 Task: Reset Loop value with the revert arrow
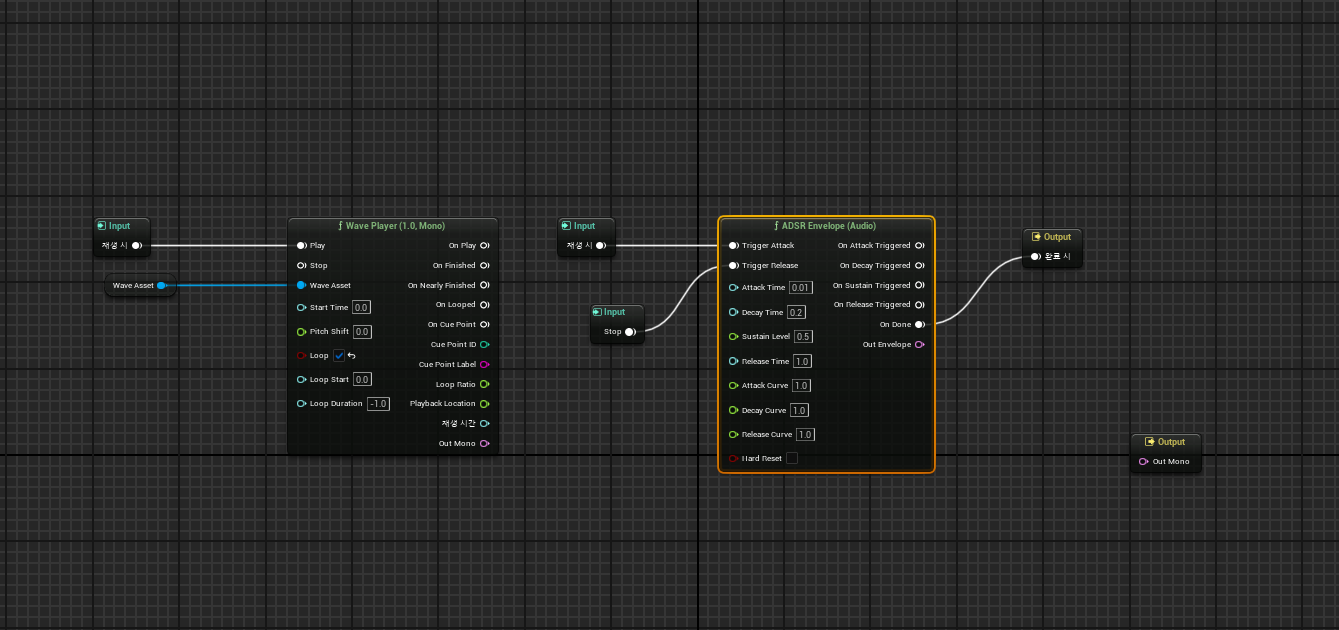(352, 355)
